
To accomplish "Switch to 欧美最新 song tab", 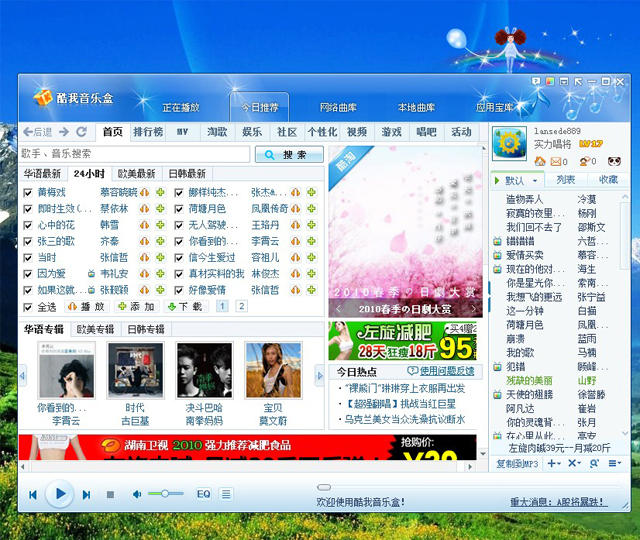I will (136, 174).
